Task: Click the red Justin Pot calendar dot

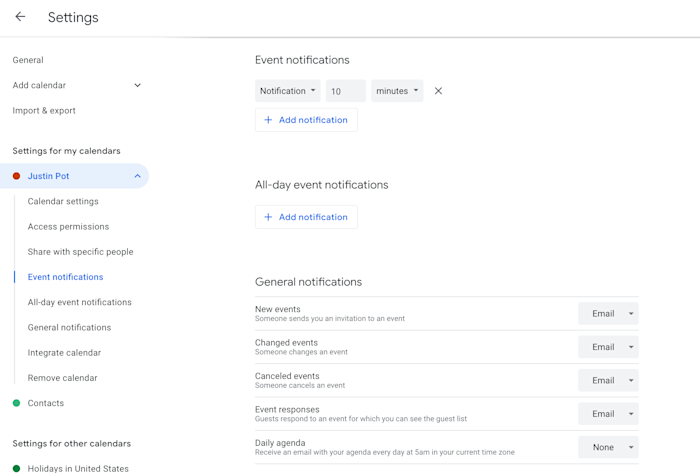Action: click(16, 176)
